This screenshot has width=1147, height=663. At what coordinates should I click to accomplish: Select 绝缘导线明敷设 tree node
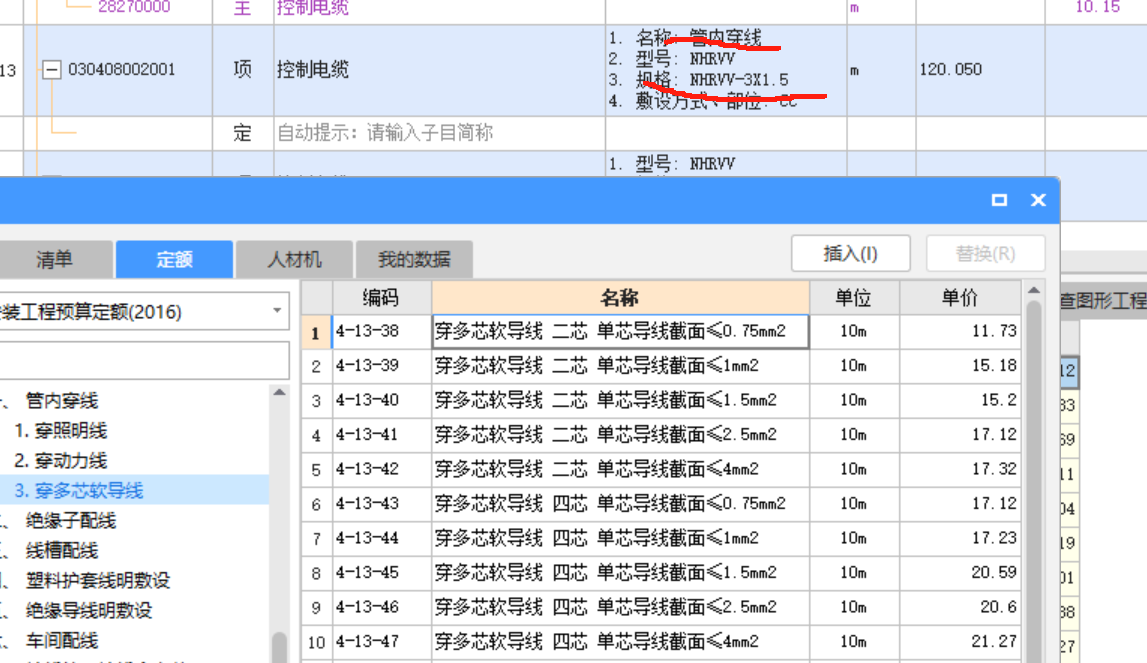pos(89,610)
